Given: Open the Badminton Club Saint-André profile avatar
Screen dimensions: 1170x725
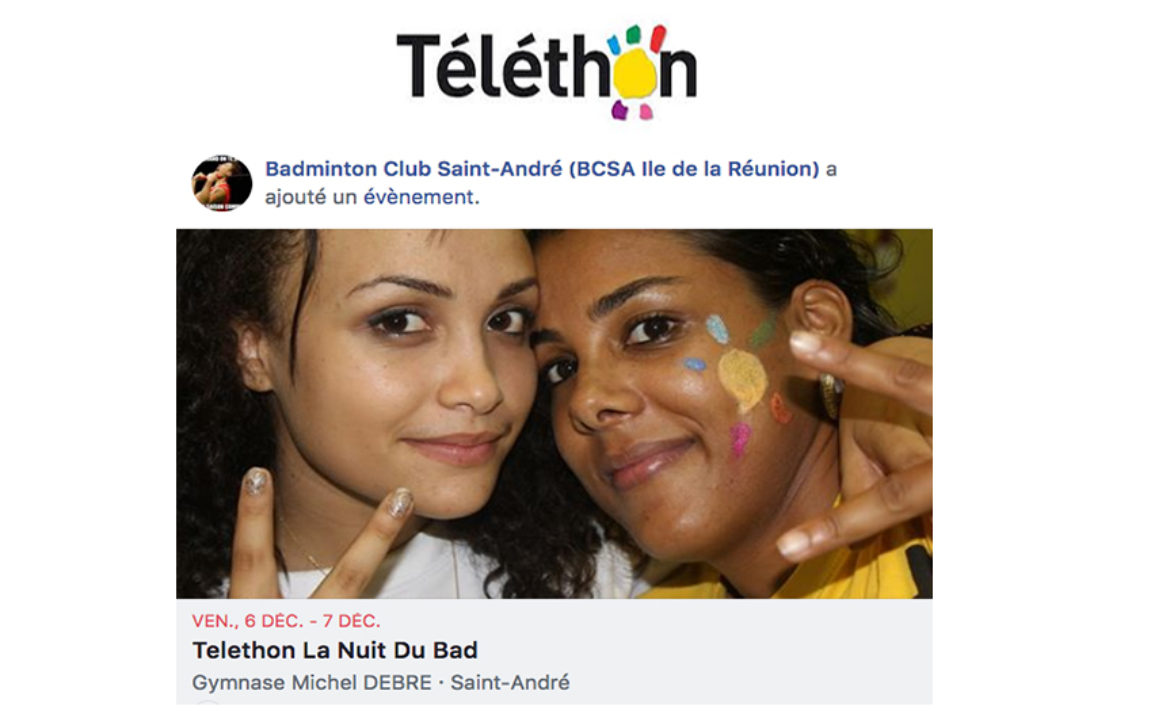Looking at the screenshot, I should point(222,183).
